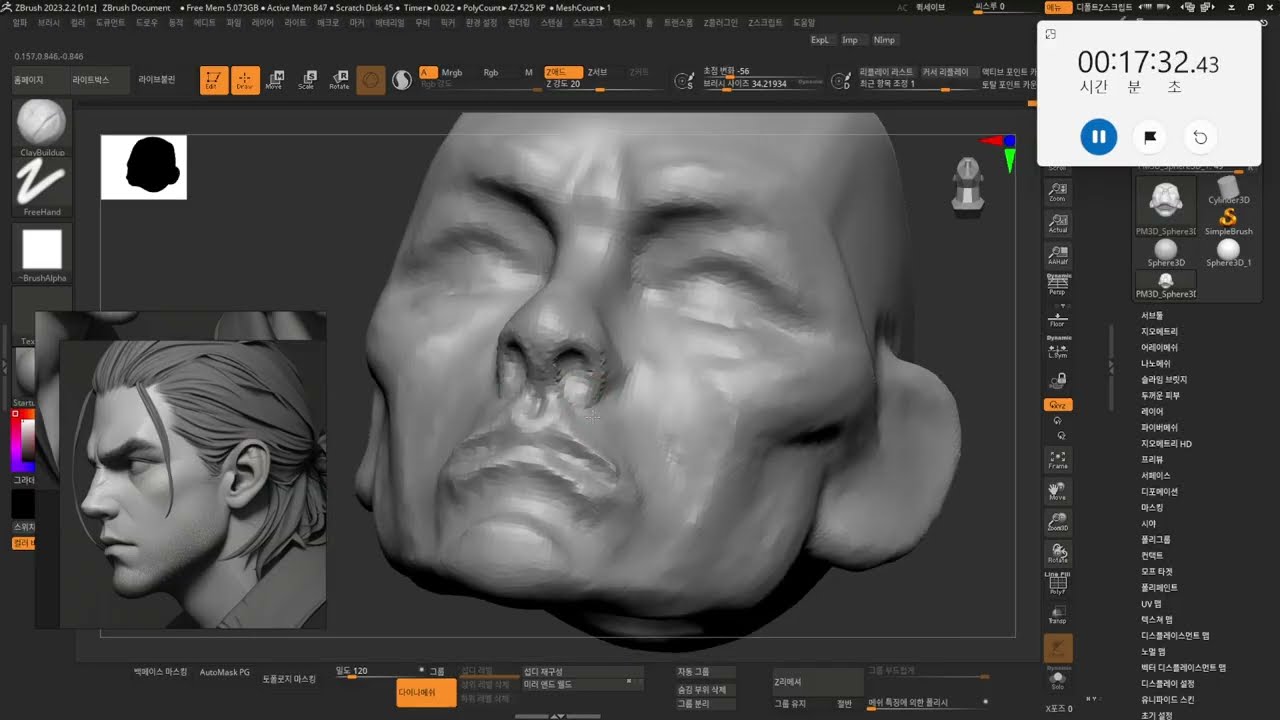Click the Actual size view icon
Viewport: 1280px width, 720px height.
pos(1058,223)
